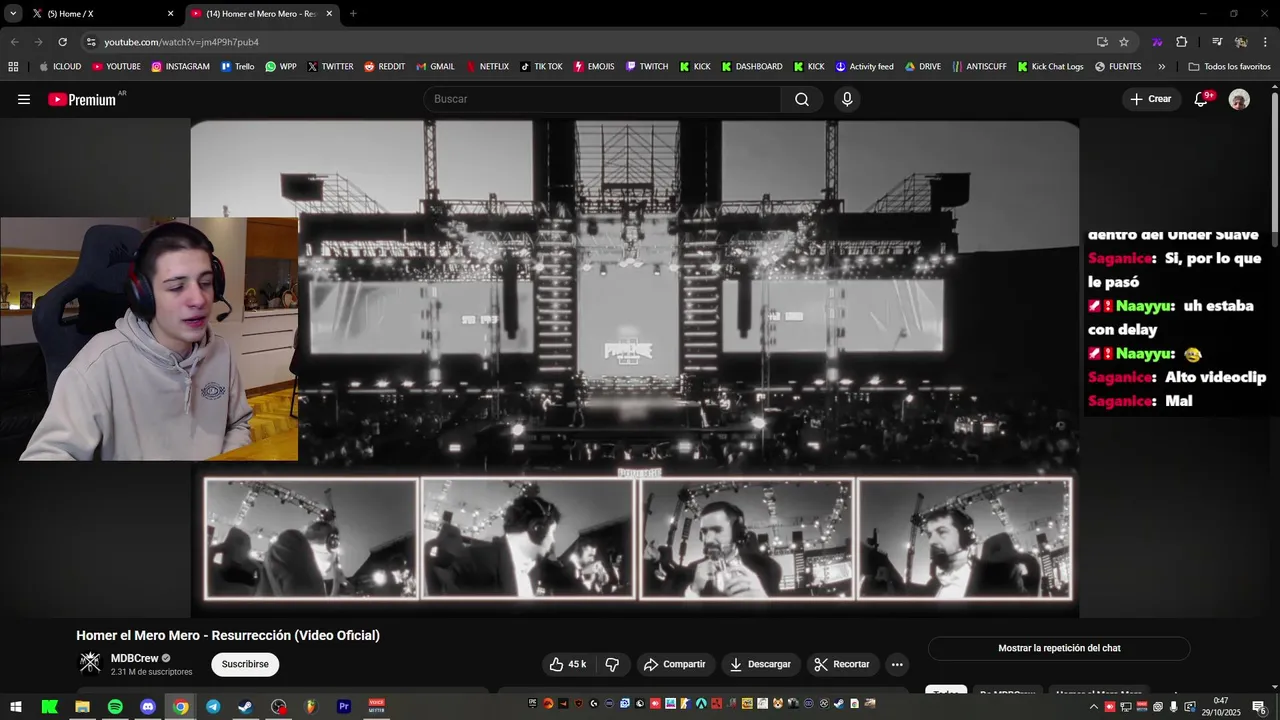The image size is (1280, 720).
Task: Reload the page in Chrome
Action: pos(62,42)
